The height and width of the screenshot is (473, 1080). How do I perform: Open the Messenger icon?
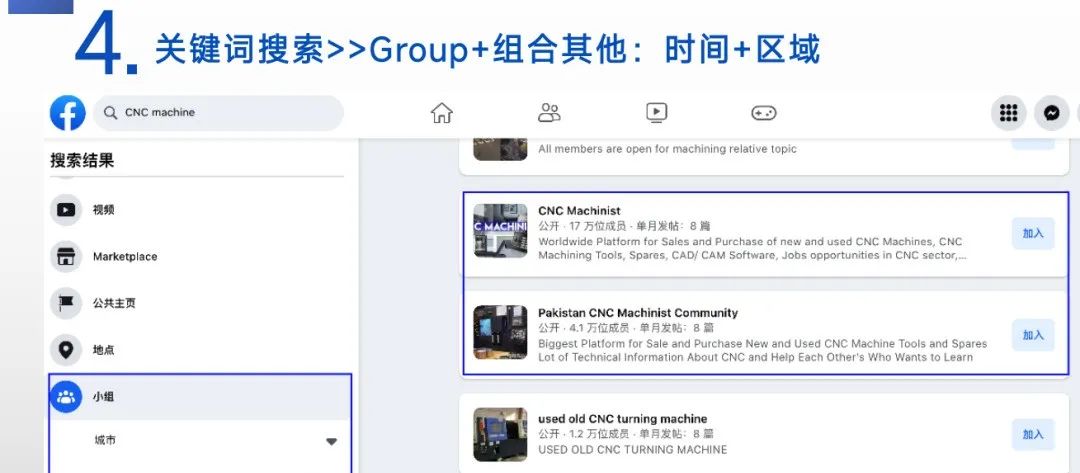[1051, 113]
